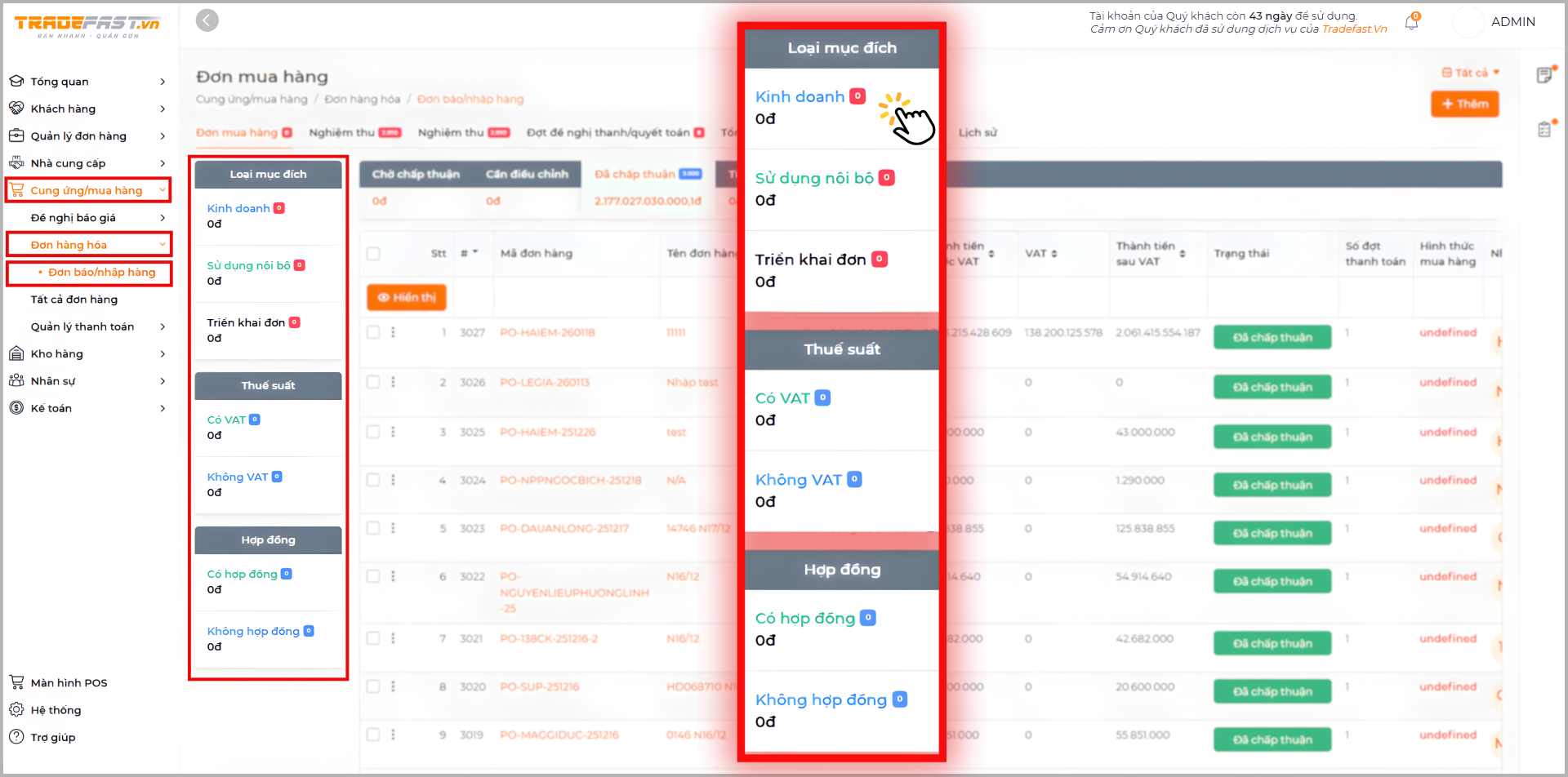Open three-dot menu for order 3027
Viewport: 1568px width, 777px height.
[x=393, y=332]
